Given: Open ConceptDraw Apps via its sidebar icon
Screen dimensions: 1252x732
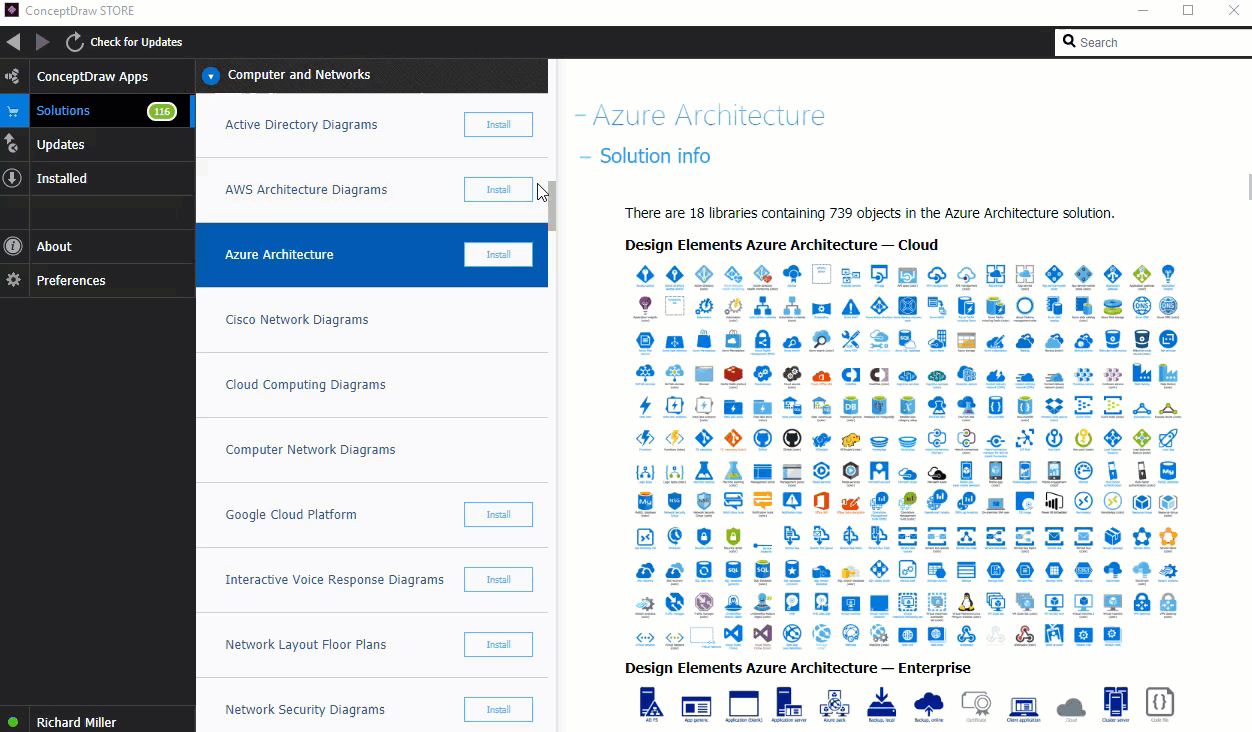Looking at the screenshot, I should point(12,76).
